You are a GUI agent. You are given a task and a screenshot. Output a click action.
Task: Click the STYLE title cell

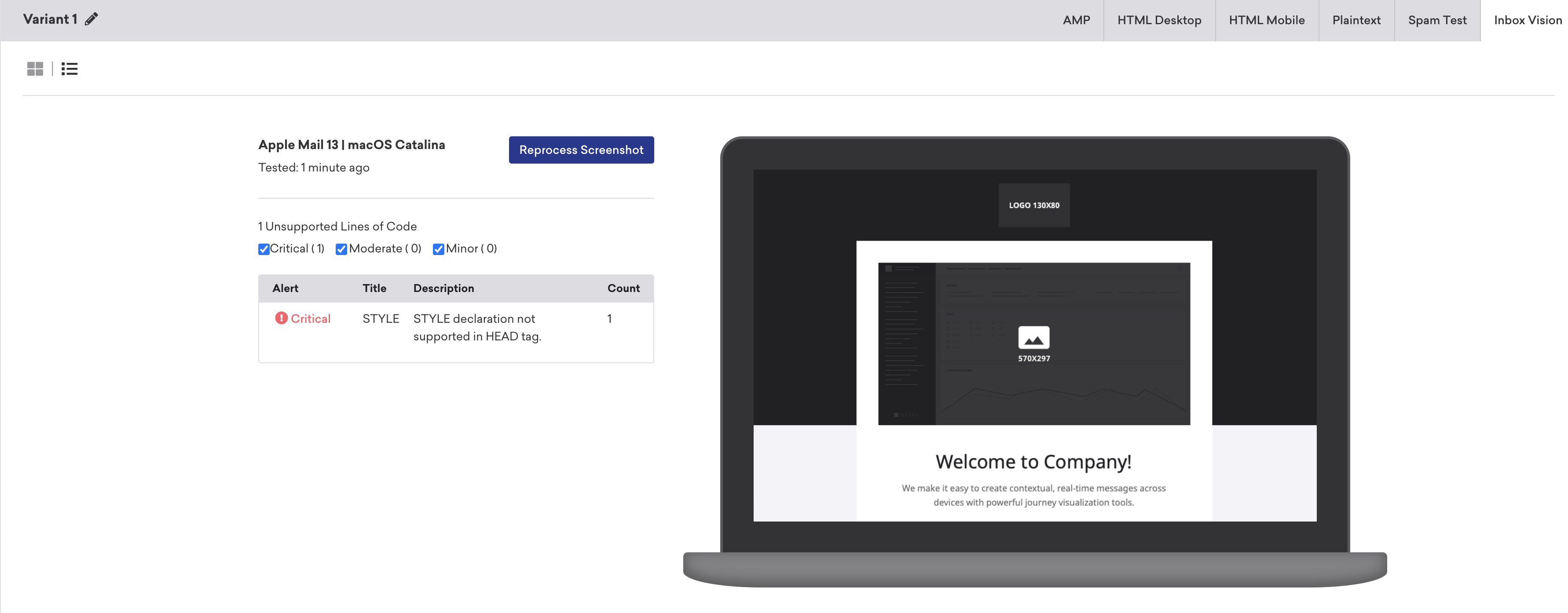[380, 318]
